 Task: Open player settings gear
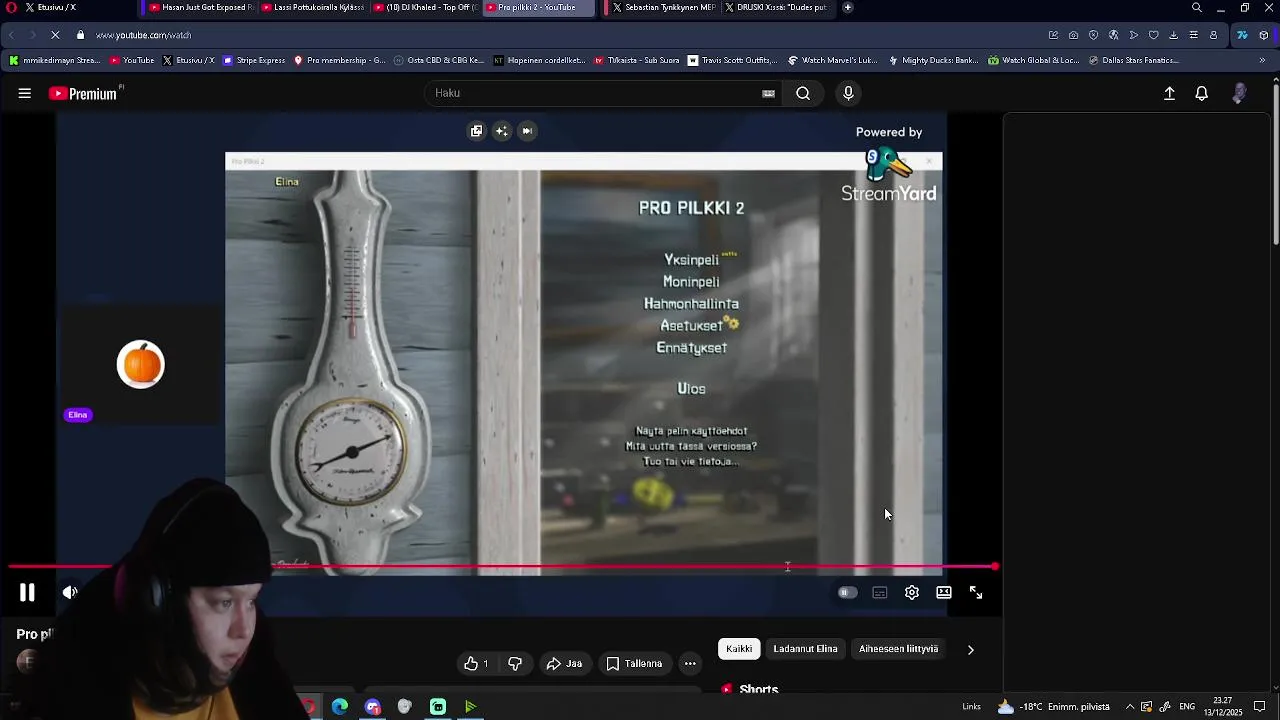[912, 592]
